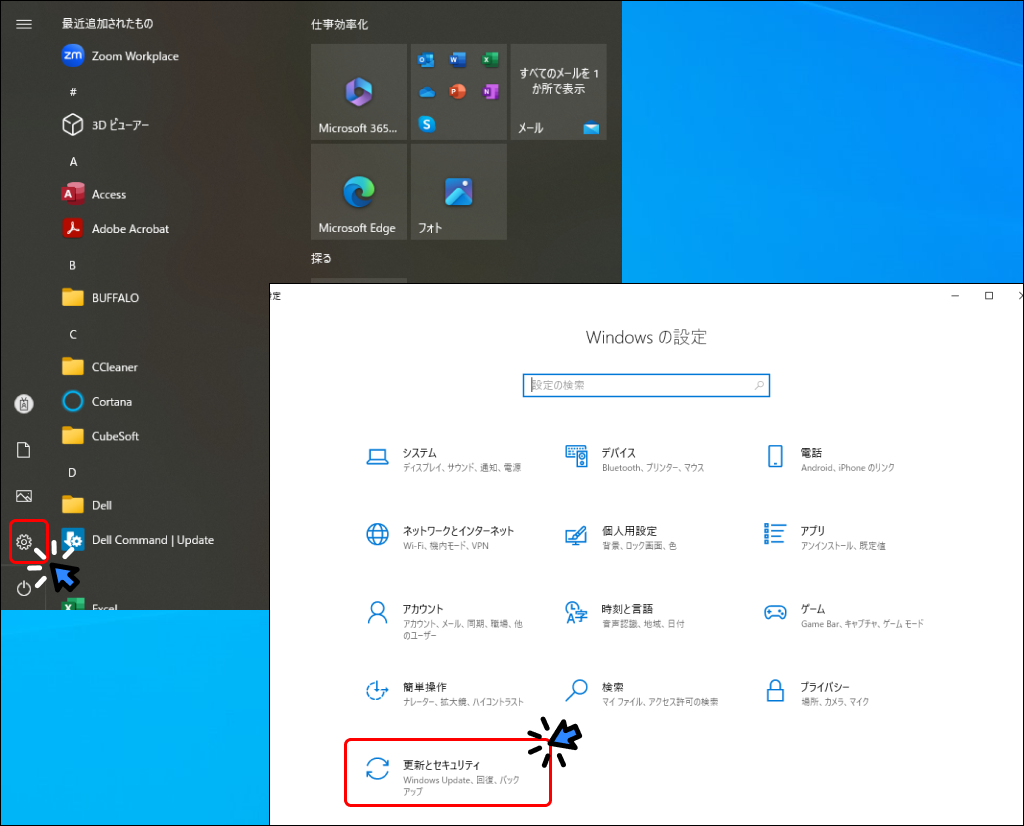Expand the Start menu hamburger icon
1024x826 pixels.
[x=24, y=24]
